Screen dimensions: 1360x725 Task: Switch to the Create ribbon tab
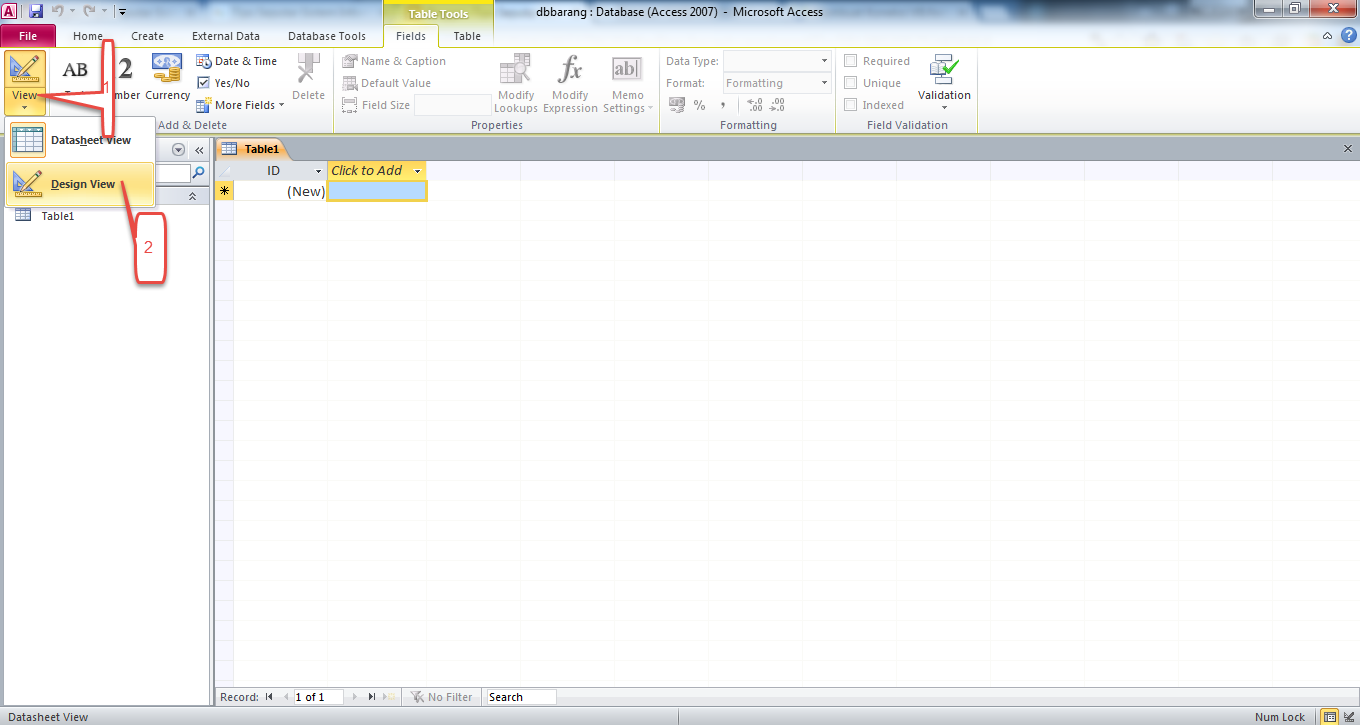[147, 36]
